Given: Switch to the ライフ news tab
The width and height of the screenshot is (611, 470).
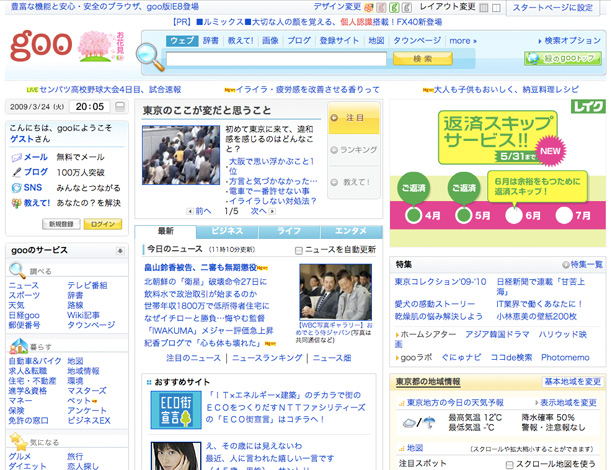Looking at the screenshot, I should click(289, 231).
